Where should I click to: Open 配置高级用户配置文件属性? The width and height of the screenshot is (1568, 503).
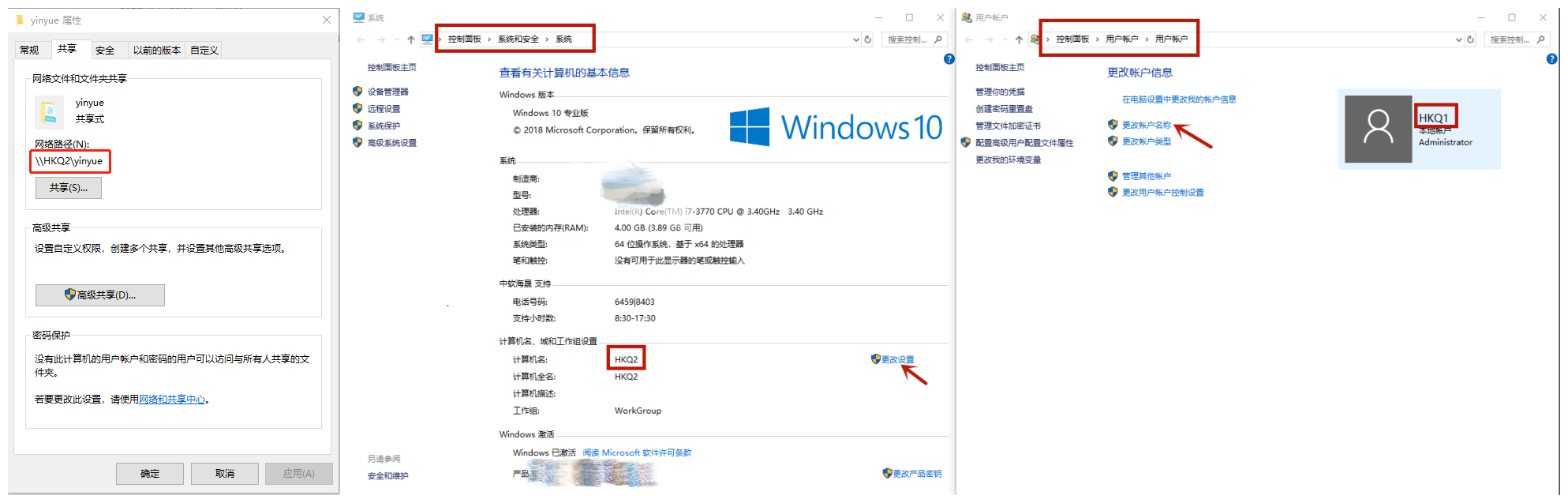coord(1024,143)
